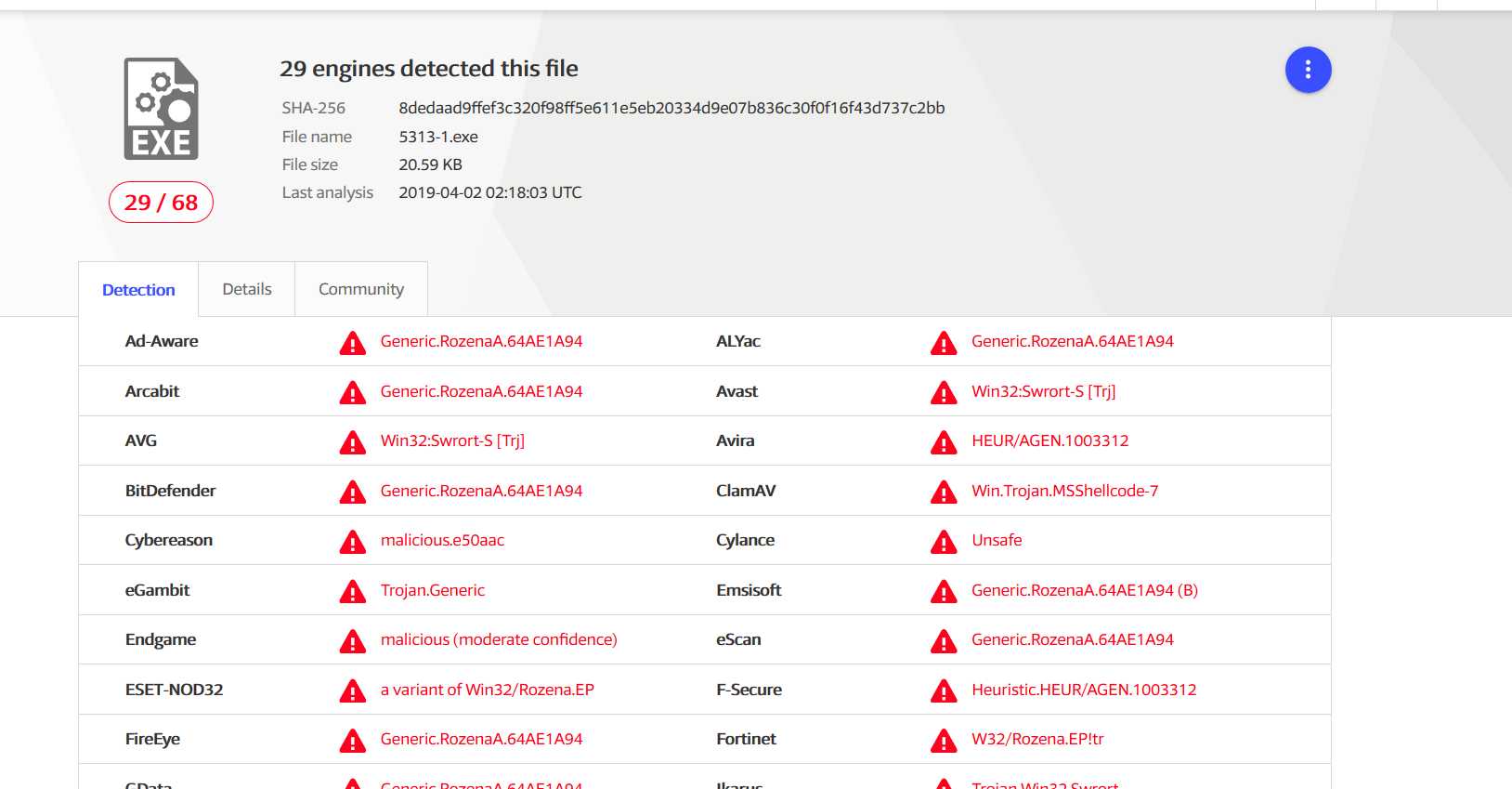Viewport: 1512px width, 789px height.
Task: Click the EXE file type icon
Action: coord(162,109)
